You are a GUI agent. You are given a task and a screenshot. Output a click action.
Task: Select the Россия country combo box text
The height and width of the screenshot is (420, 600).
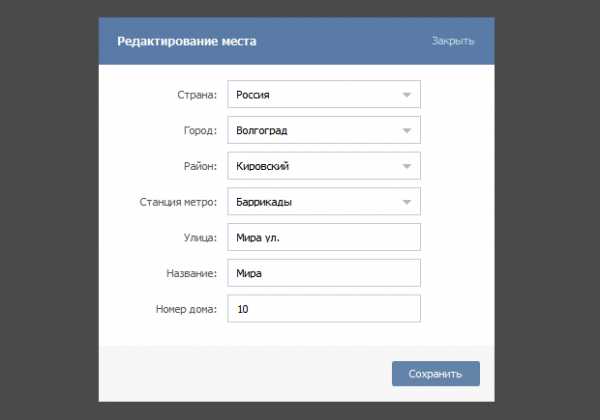tap(253, 94)
